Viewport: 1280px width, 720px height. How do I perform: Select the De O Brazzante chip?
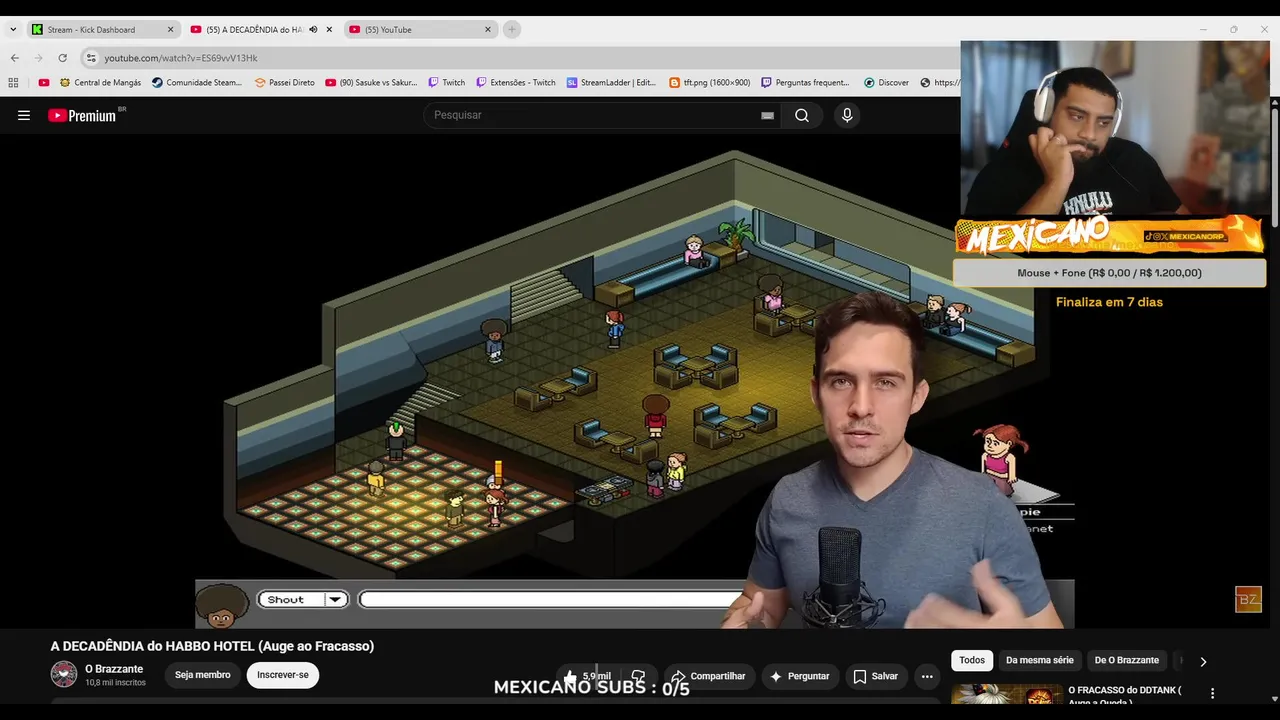1127,660
